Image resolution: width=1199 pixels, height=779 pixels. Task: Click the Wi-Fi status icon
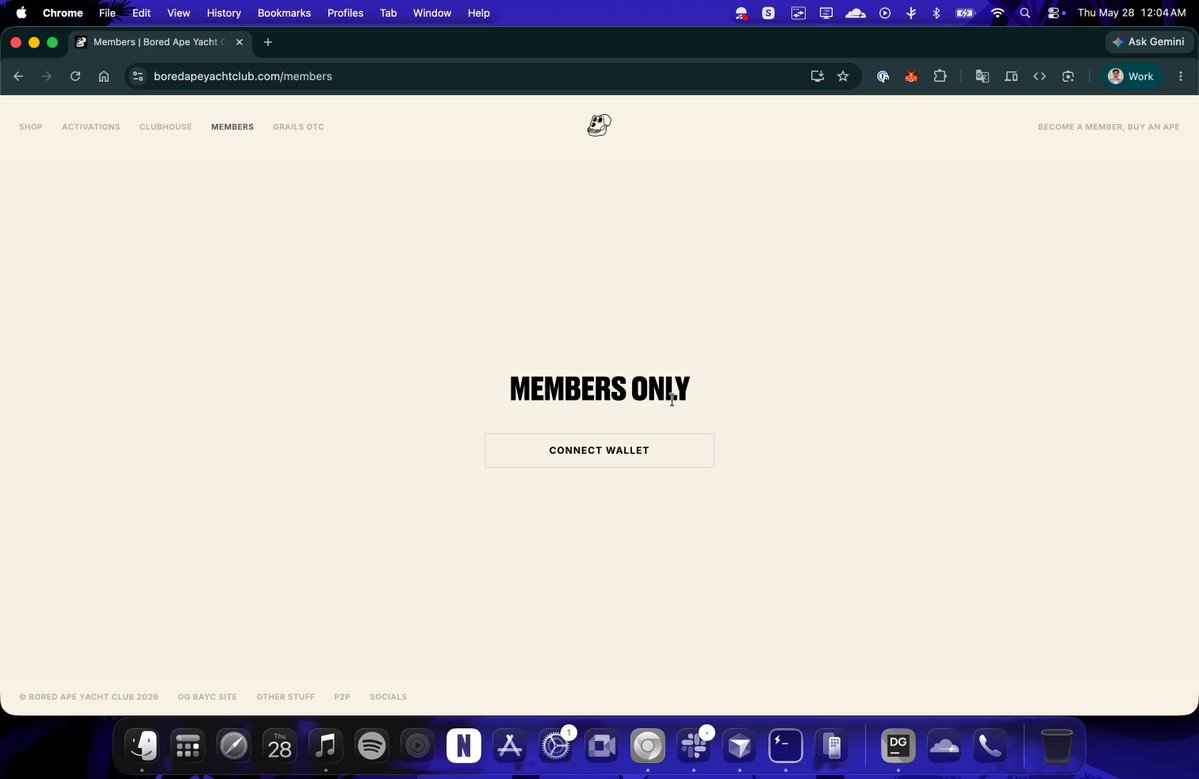pos(997,13)
